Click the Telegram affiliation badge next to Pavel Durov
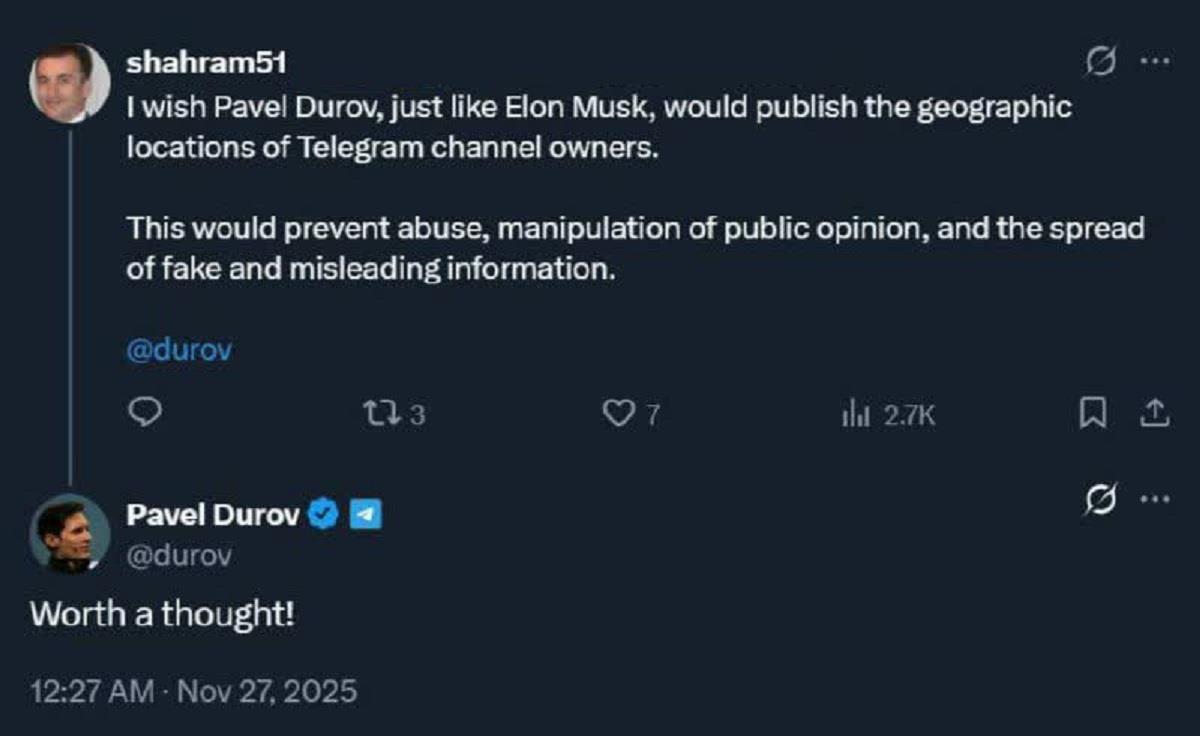Viewport: 1200px width, 736px height. click(366, 515)
